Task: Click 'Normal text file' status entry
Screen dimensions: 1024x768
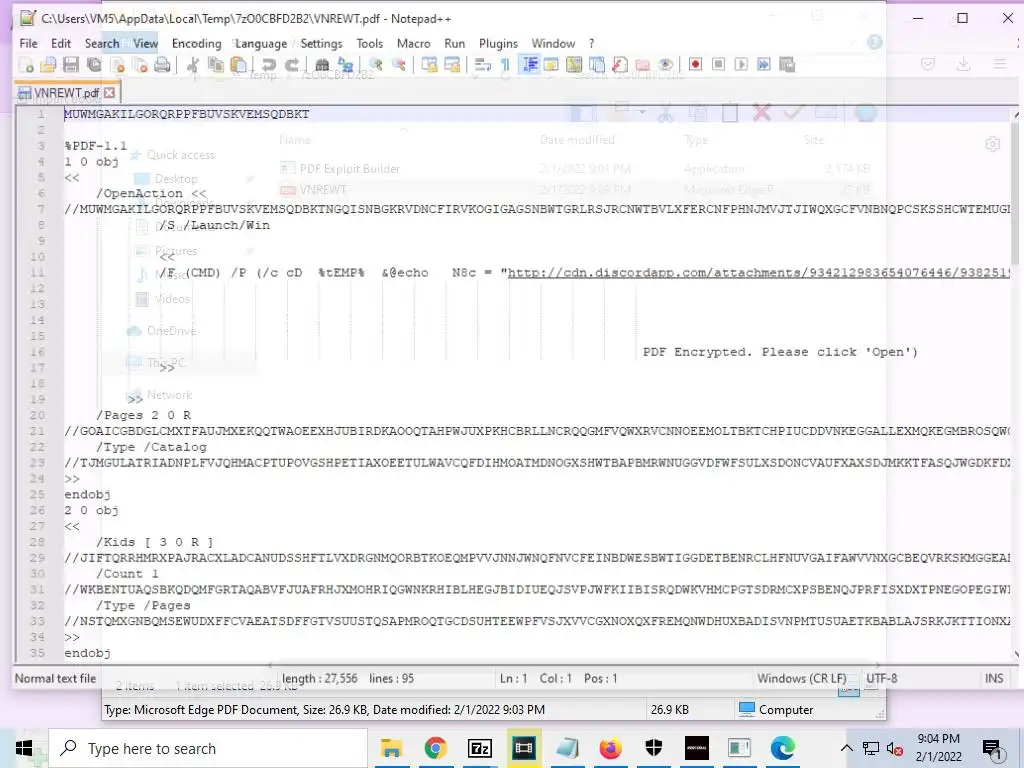Action: tap(56, 679)
